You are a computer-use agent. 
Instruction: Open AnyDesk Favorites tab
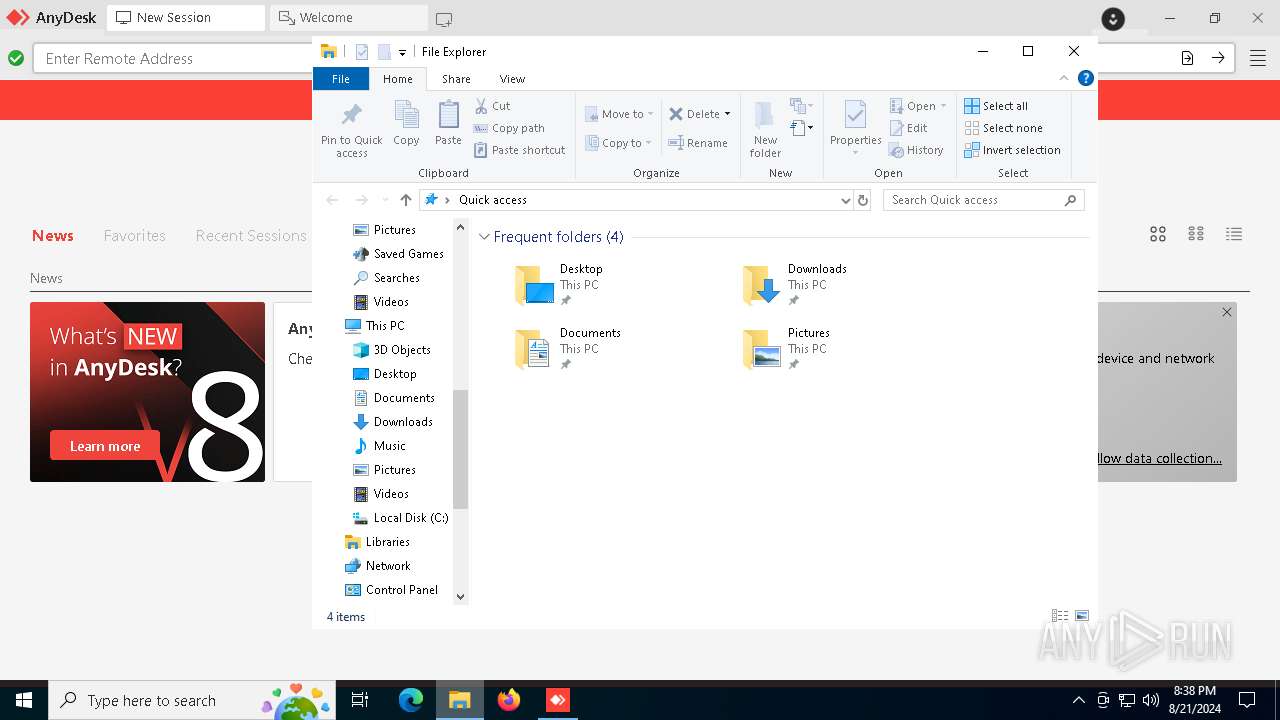point(134,235)
